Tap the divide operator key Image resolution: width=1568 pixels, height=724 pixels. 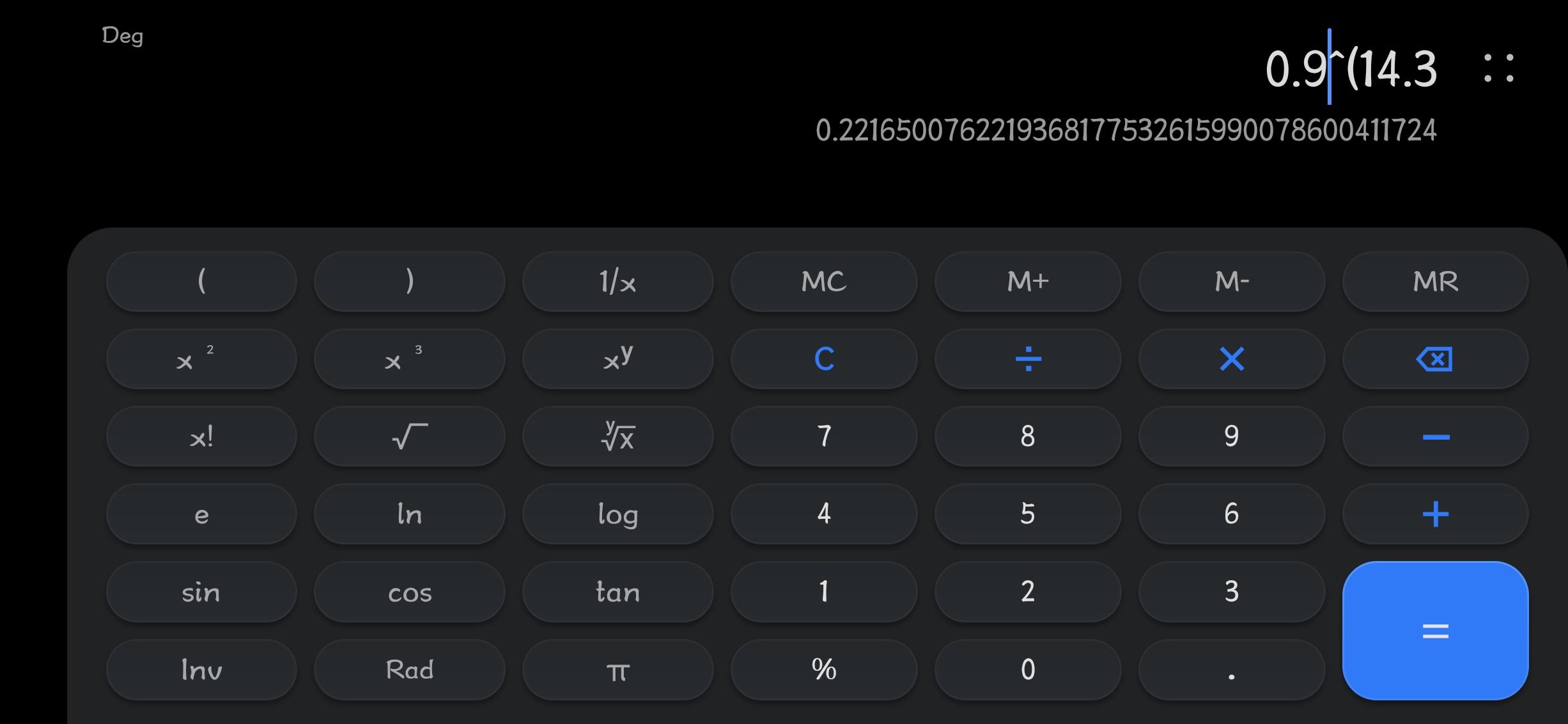point(1027,359)
